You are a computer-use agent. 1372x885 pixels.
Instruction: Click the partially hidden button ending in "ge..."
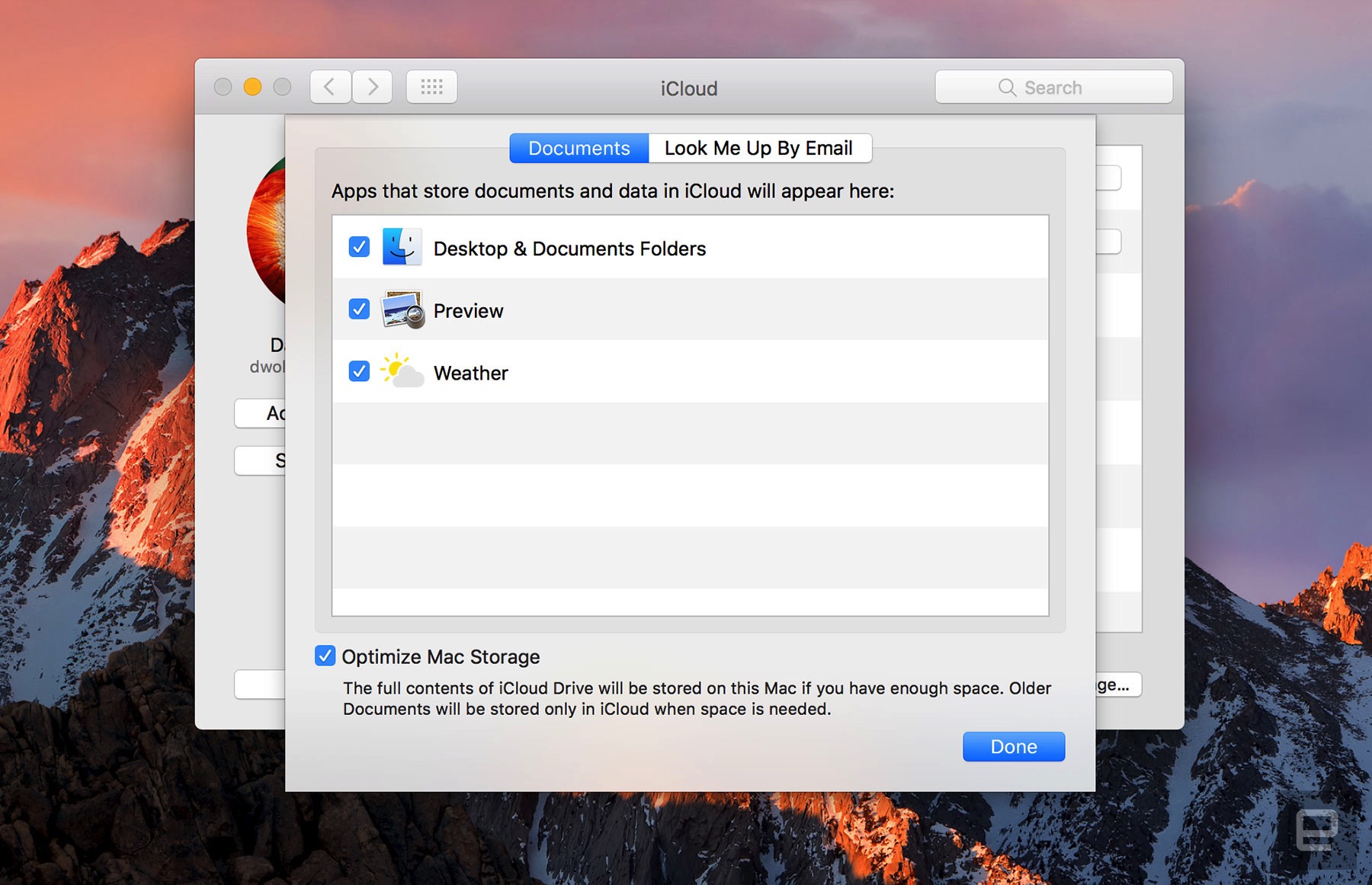pyautogui.click(x=1118, y=685)
